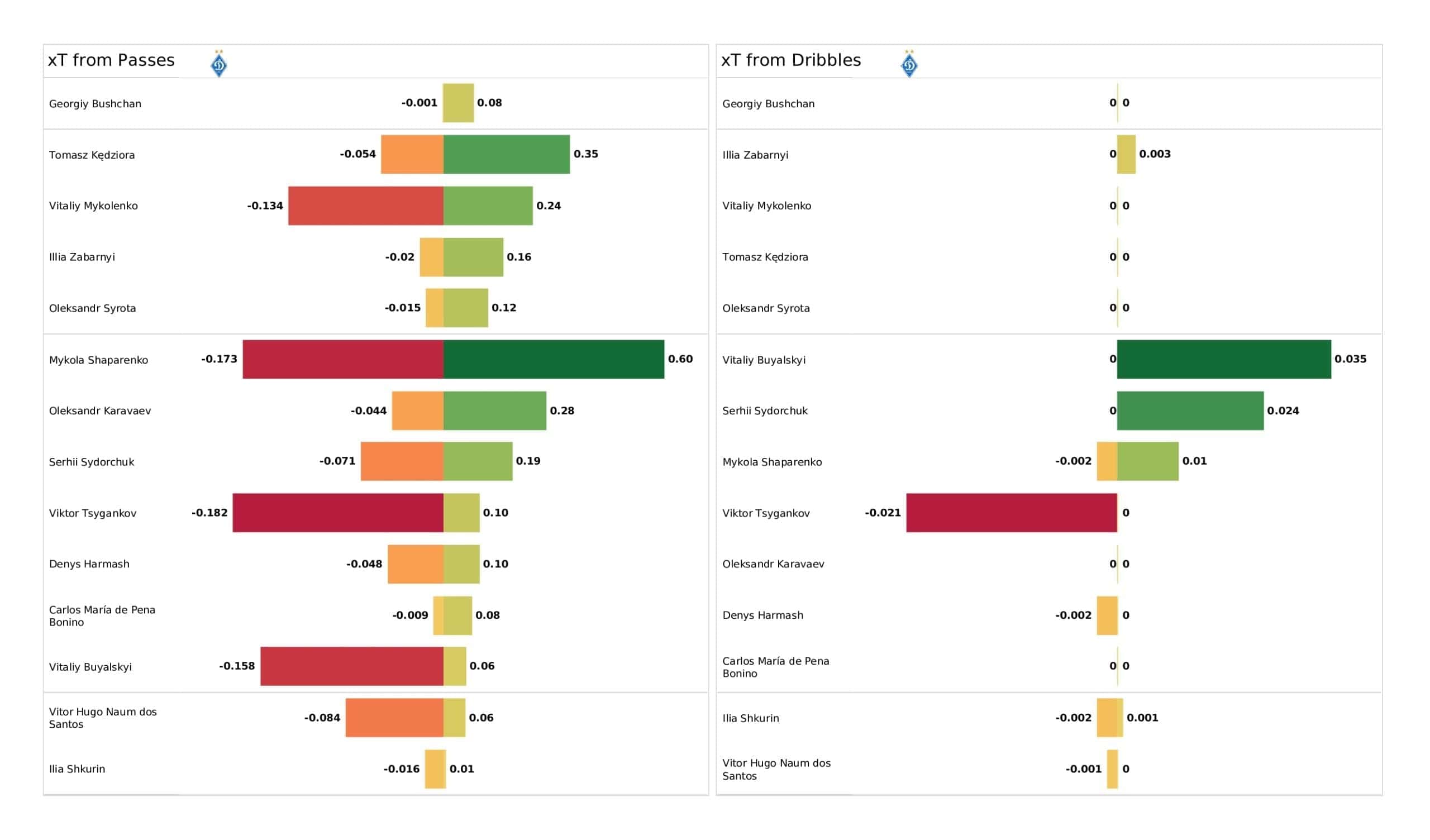This screenshot has width=1430, height=840.
Task: Click Vitor Hugo Naum dos Santos' orange -0.084 bar
Action: tap(394, 717)
